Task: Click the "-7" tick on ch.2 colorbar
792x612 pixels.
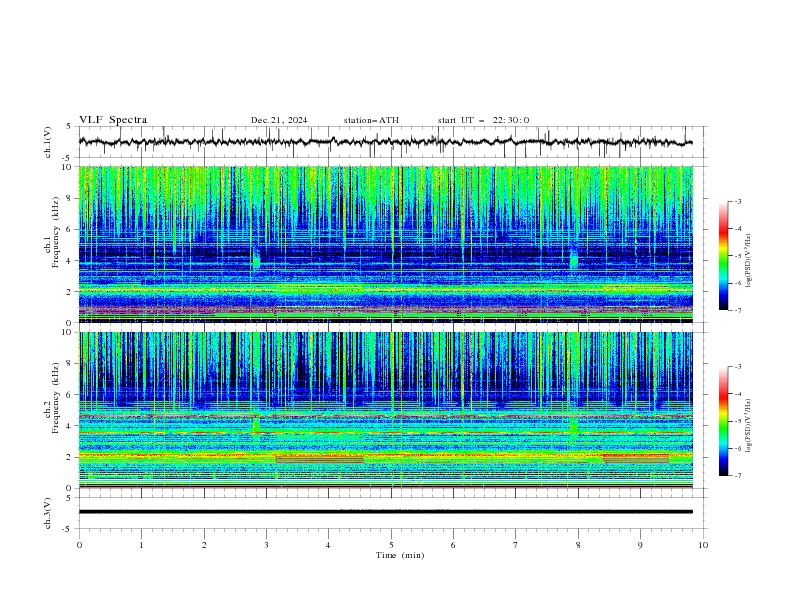Action: tap(737, 476)
